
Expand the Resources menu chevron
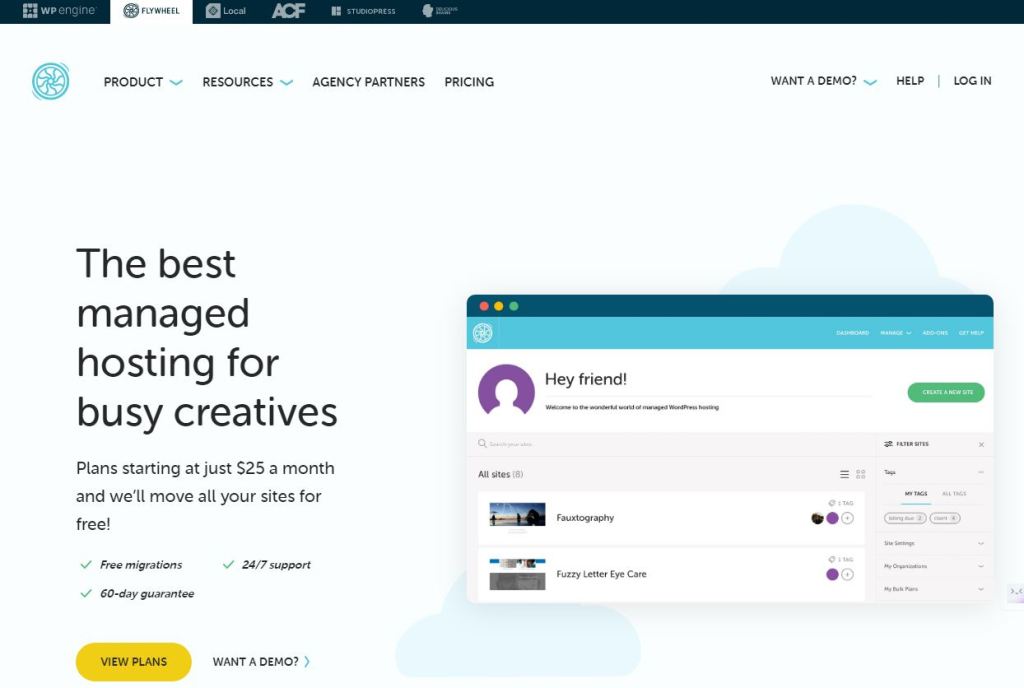coord(286,83)
